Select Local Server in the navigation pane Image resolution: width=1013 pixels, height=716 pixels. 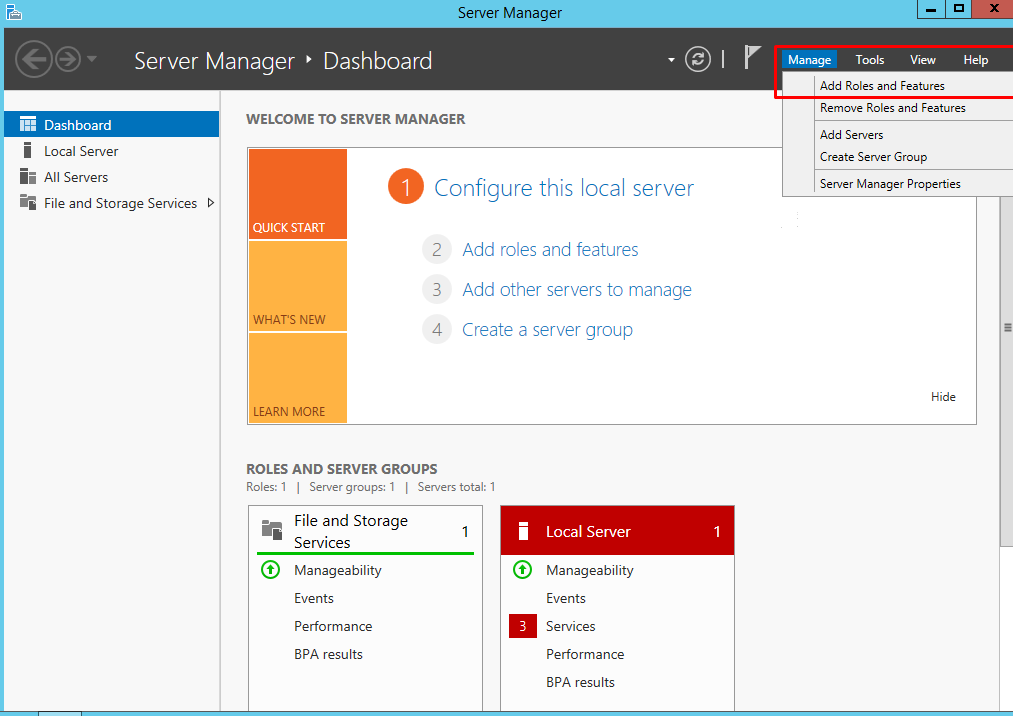[x=112, y=151]
